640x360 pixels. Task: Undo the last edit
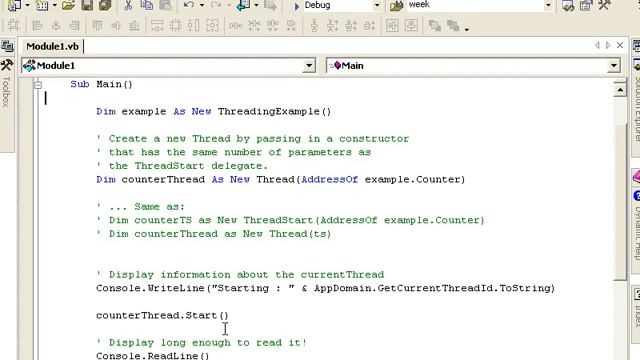click(x=188, y=5)
